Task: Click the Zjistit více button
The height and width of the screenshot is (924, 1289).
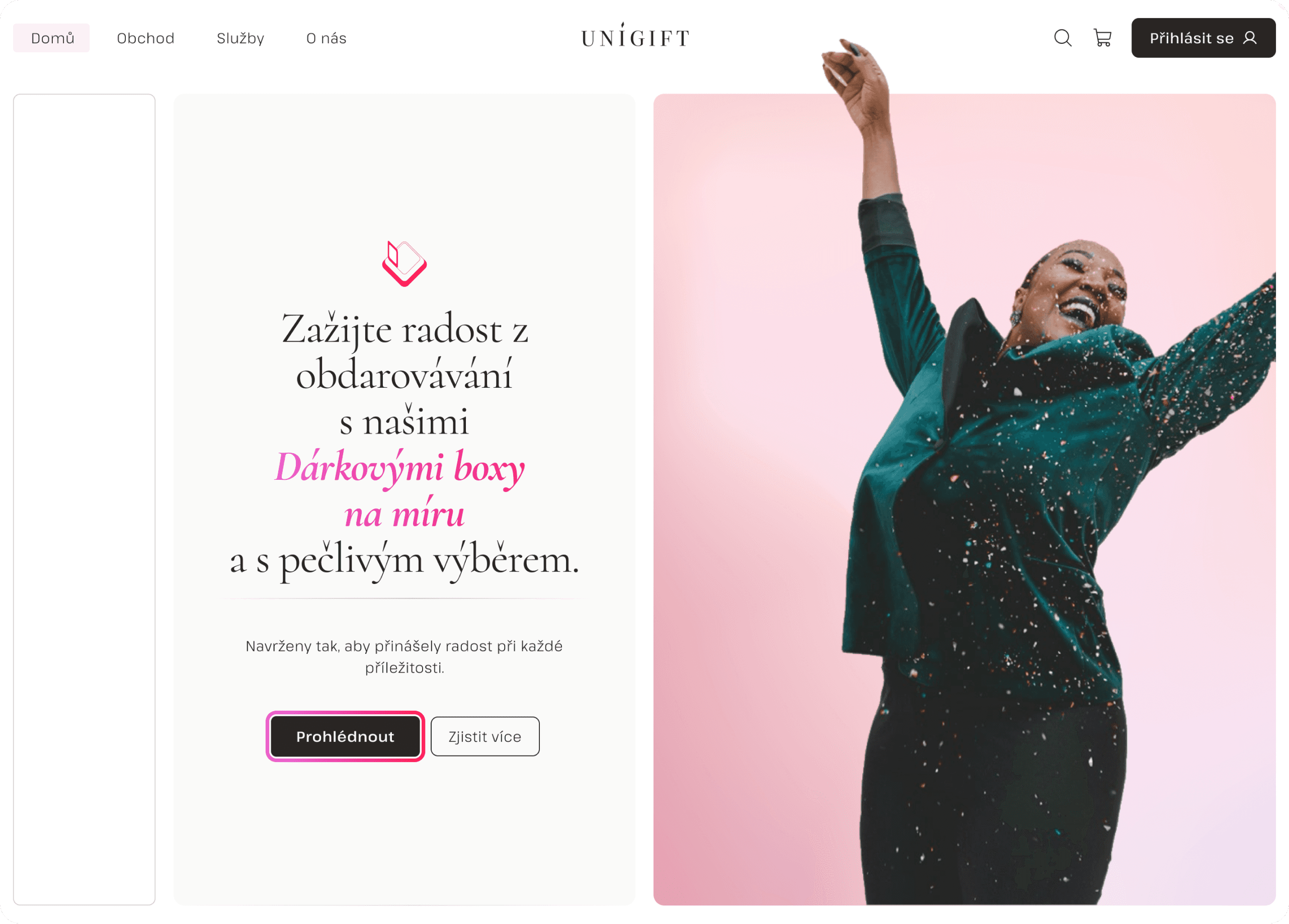Action: coord(485,736)
